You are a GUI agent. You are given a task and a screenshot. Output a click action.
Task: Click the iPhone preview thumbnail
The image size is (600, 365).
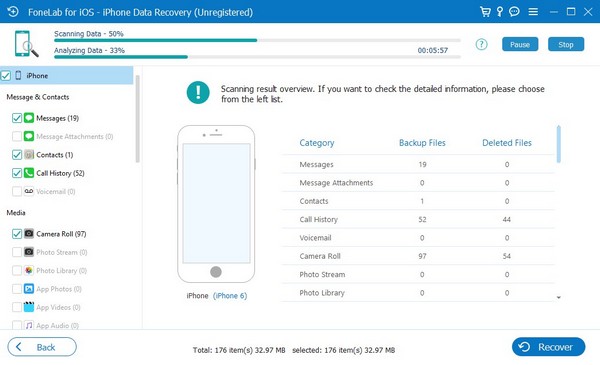coord(216,204)
